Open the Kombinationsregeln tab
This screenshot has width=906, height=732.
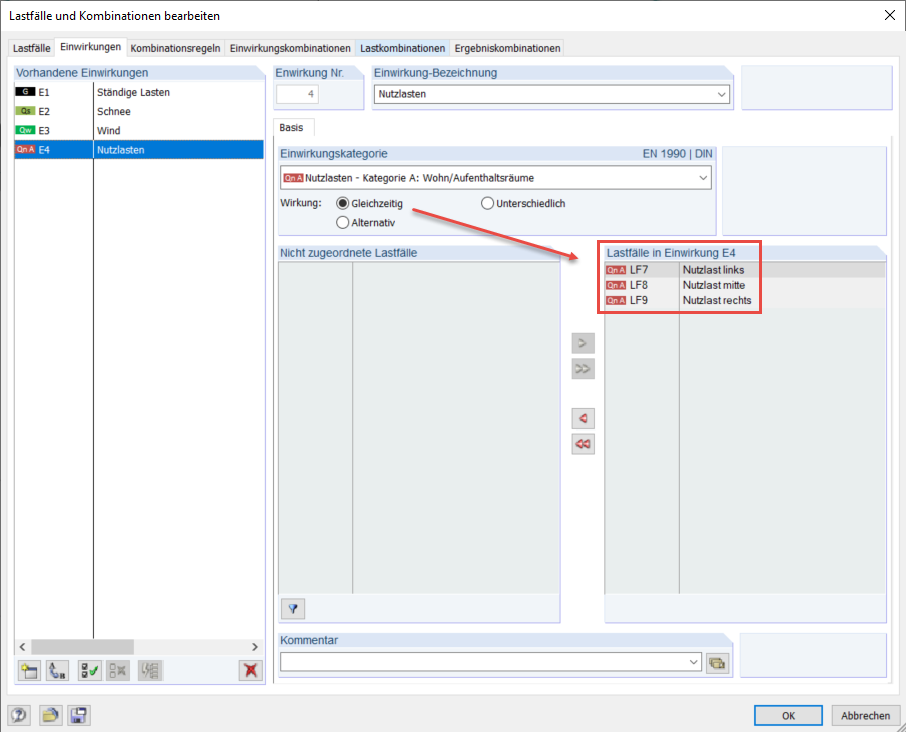pyautogui.click(x=175, y=48)
